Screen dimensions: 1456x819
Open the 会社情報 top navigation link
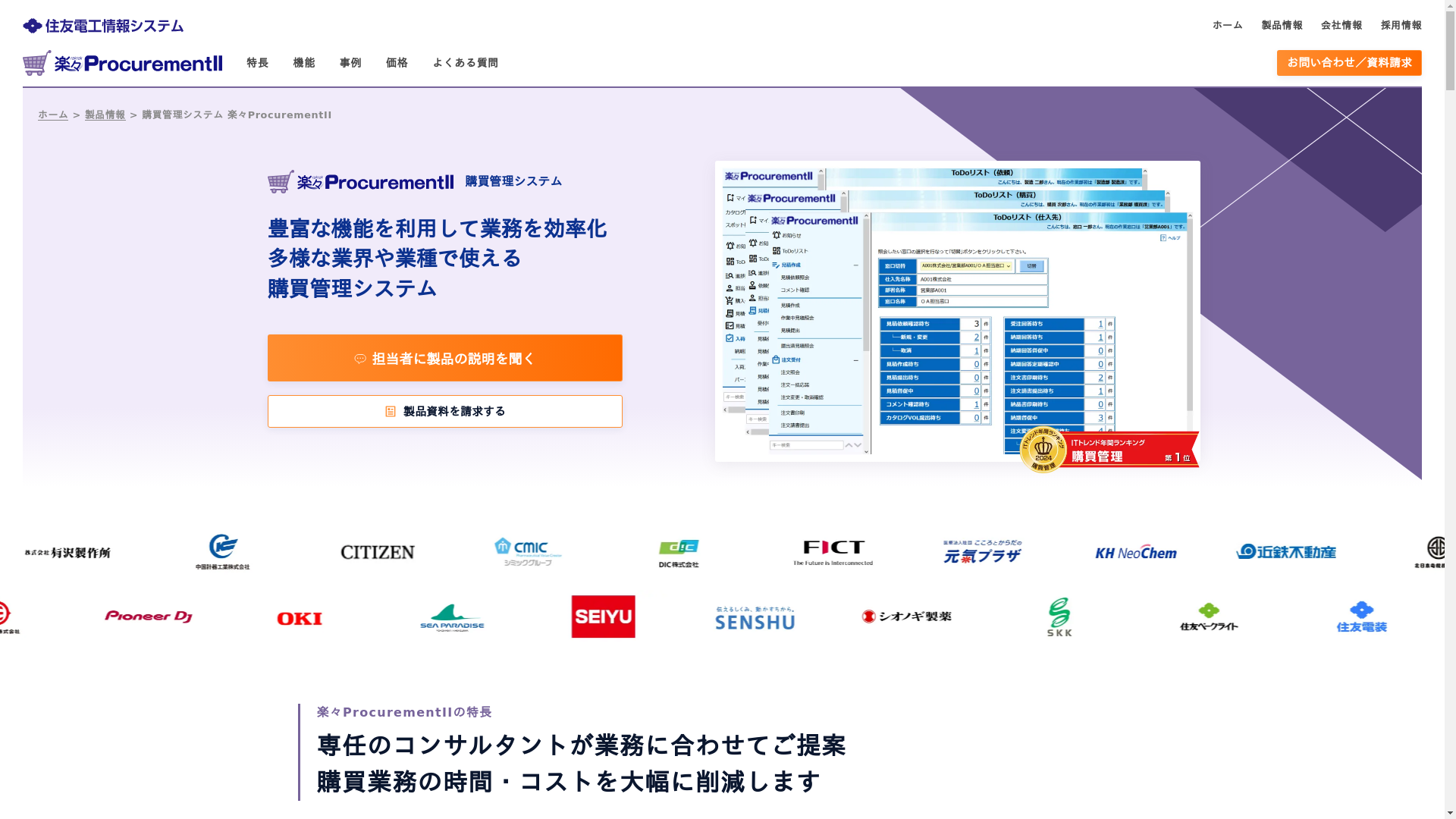pos(1341,25)
